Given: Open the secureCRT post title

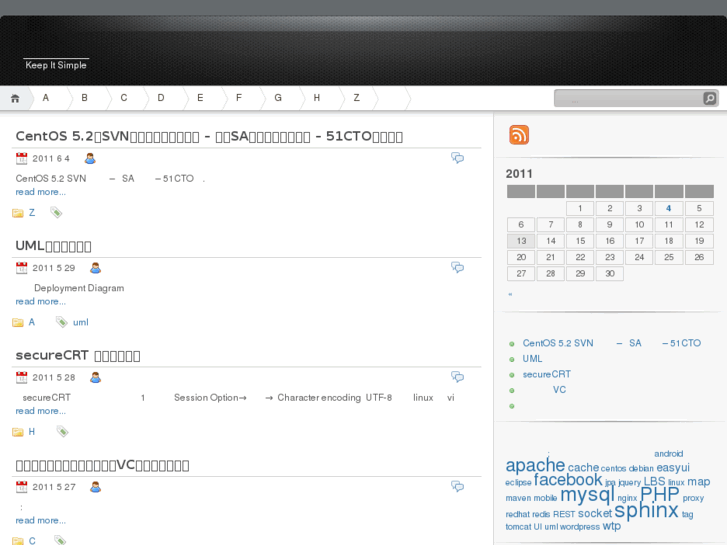Looking at the screenshot, I should coord(78,355).
